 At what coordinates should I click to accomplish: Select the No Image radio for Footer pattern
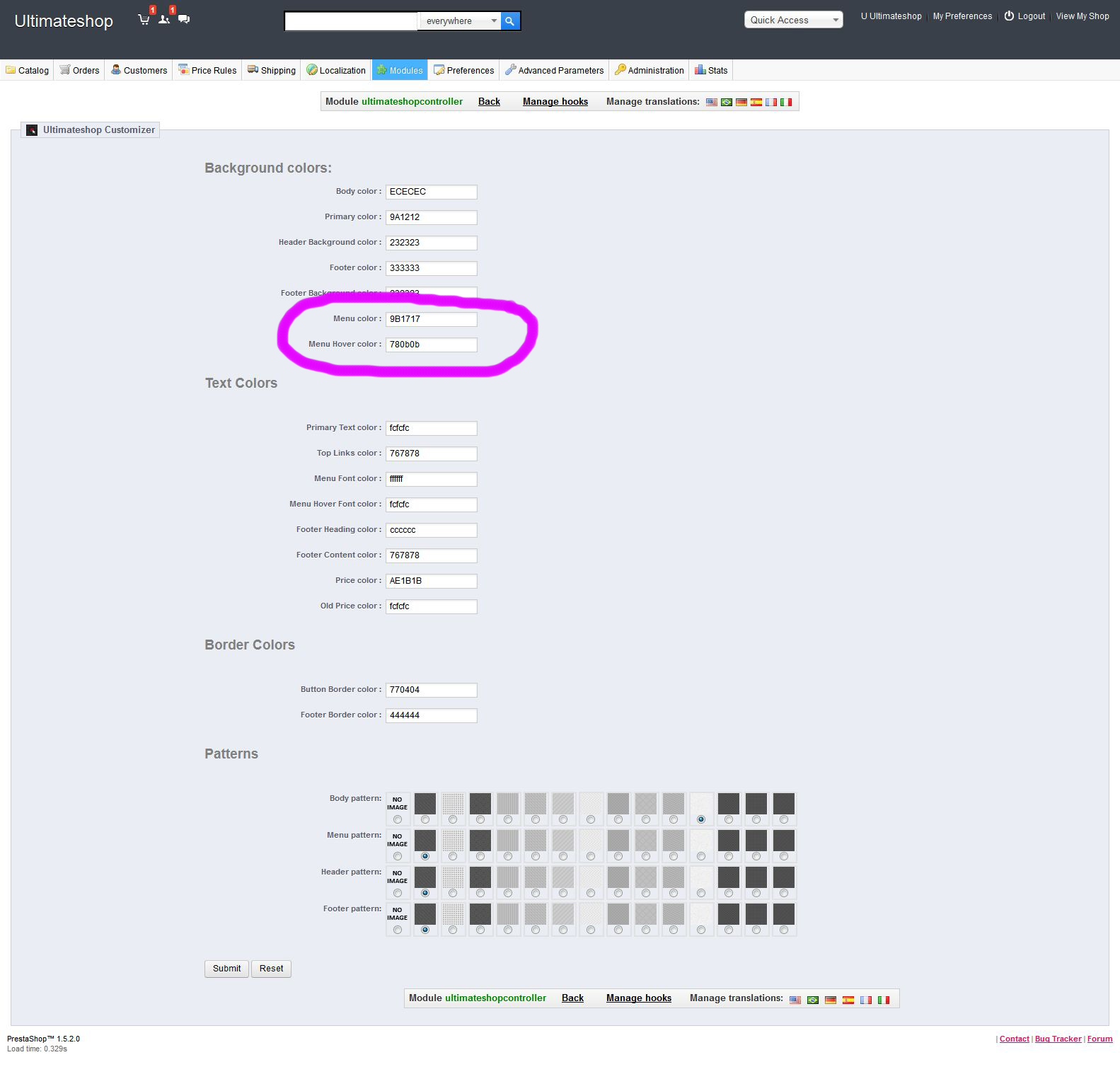(x=398, y=930)
